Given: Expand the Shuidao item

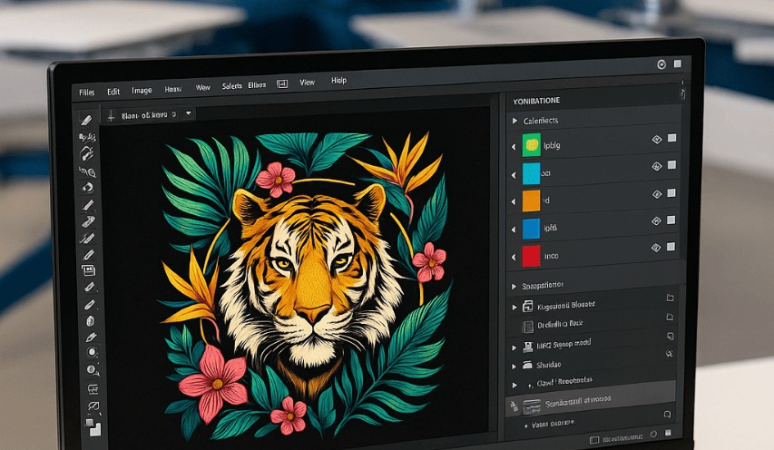Looking at the screenshot, I should tap(514, 366).
